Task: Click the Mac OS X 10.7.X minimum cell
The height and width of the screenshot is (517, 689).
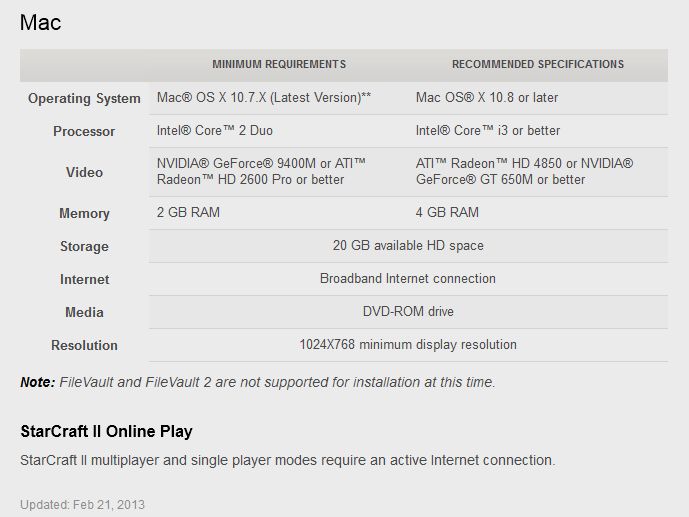Action: [264, 98]
